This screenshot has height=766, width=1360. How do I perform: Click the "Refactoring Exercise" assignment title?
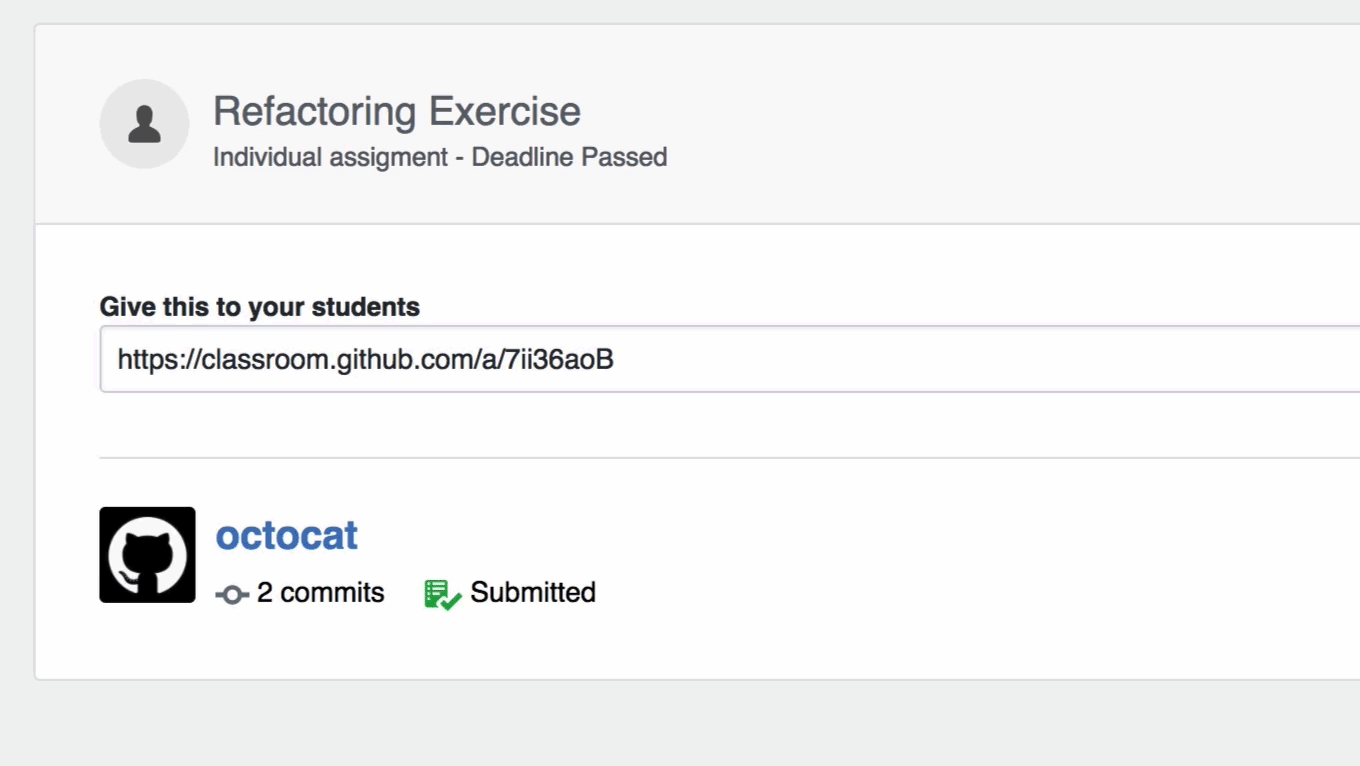(396, 111)
